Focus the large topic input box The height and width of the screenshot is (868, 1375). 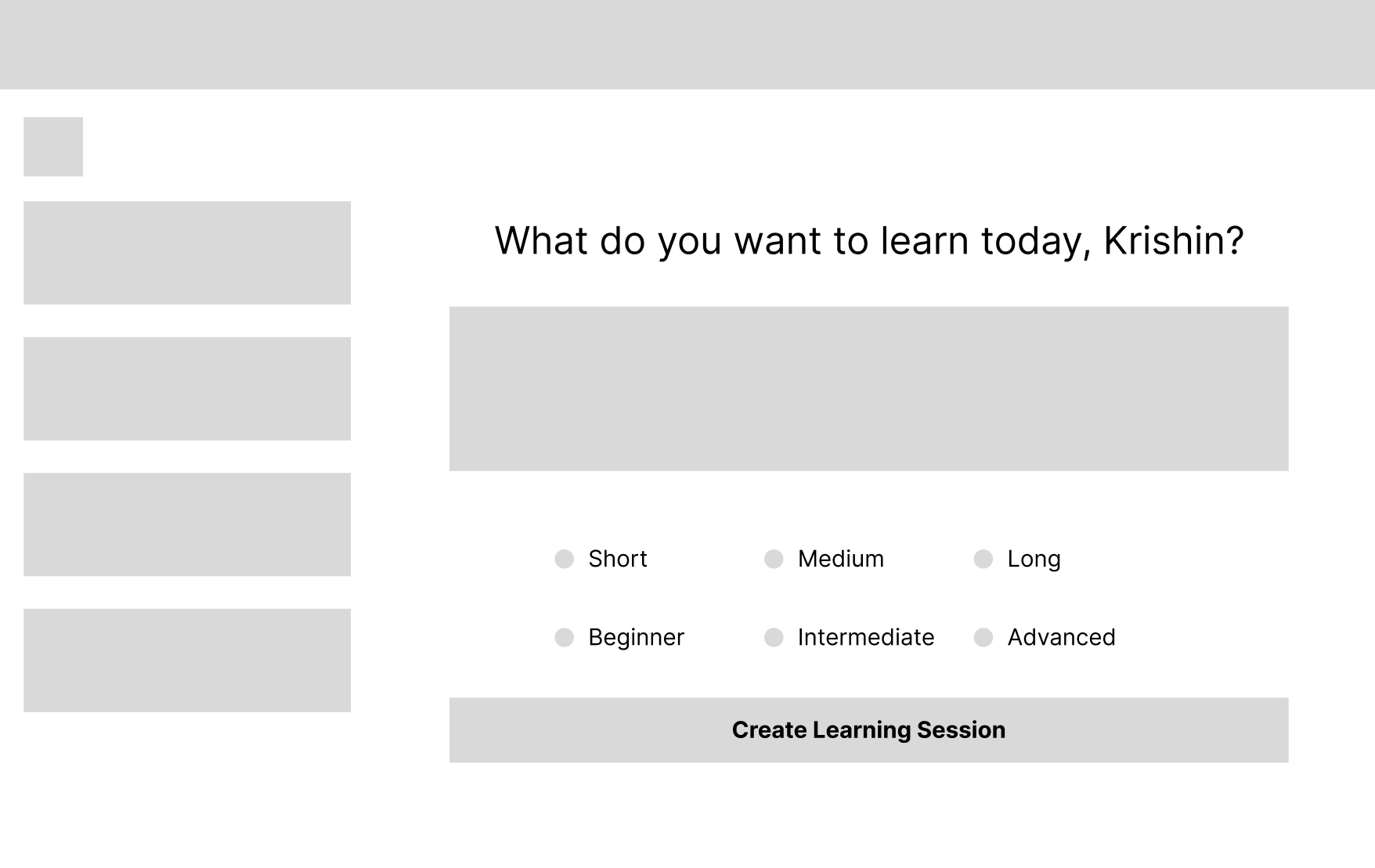(x=868, y=388)
